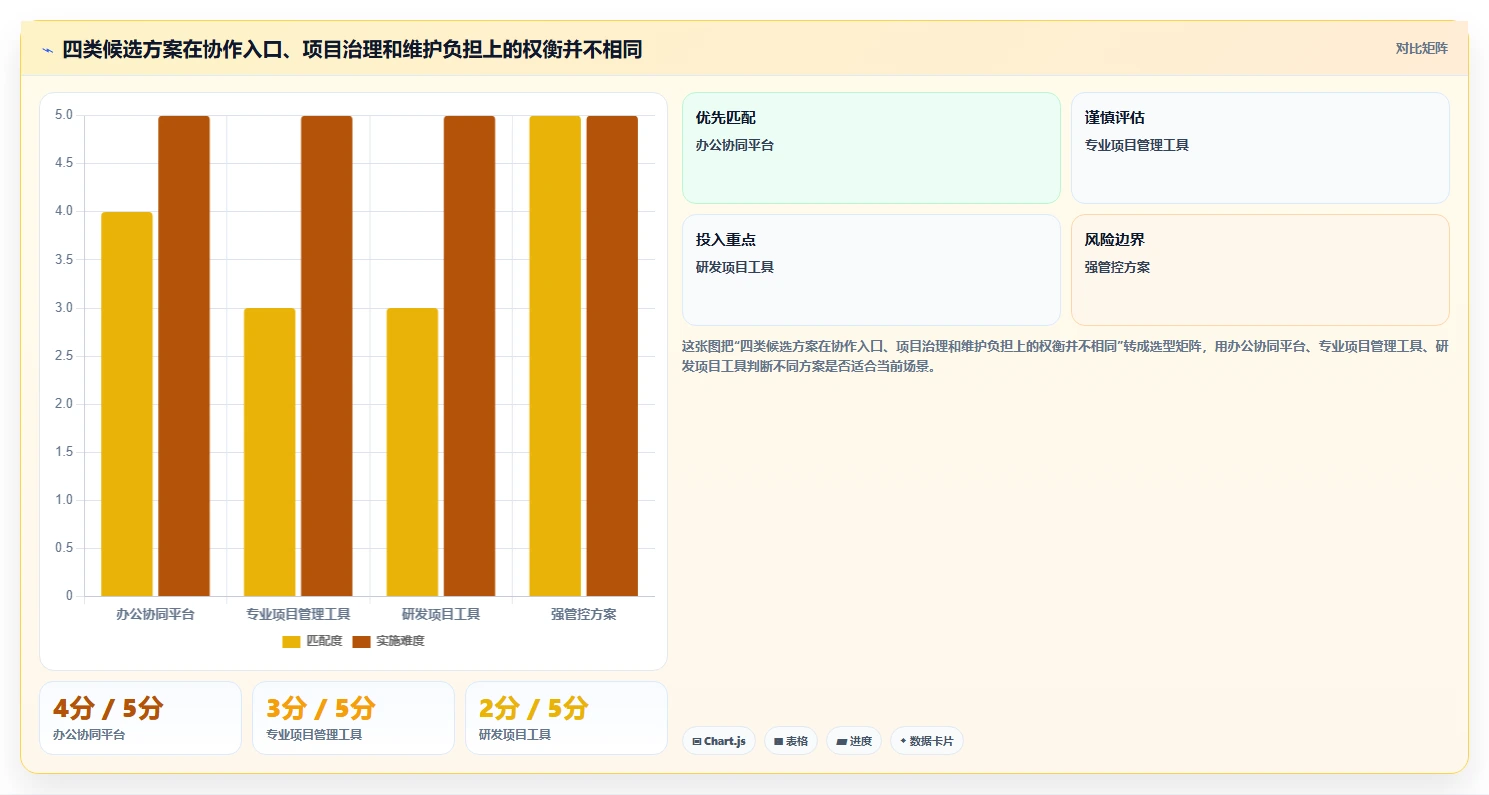Click the icon inside the Chart.js tag

pyautogui.click(x=696, y=742)
